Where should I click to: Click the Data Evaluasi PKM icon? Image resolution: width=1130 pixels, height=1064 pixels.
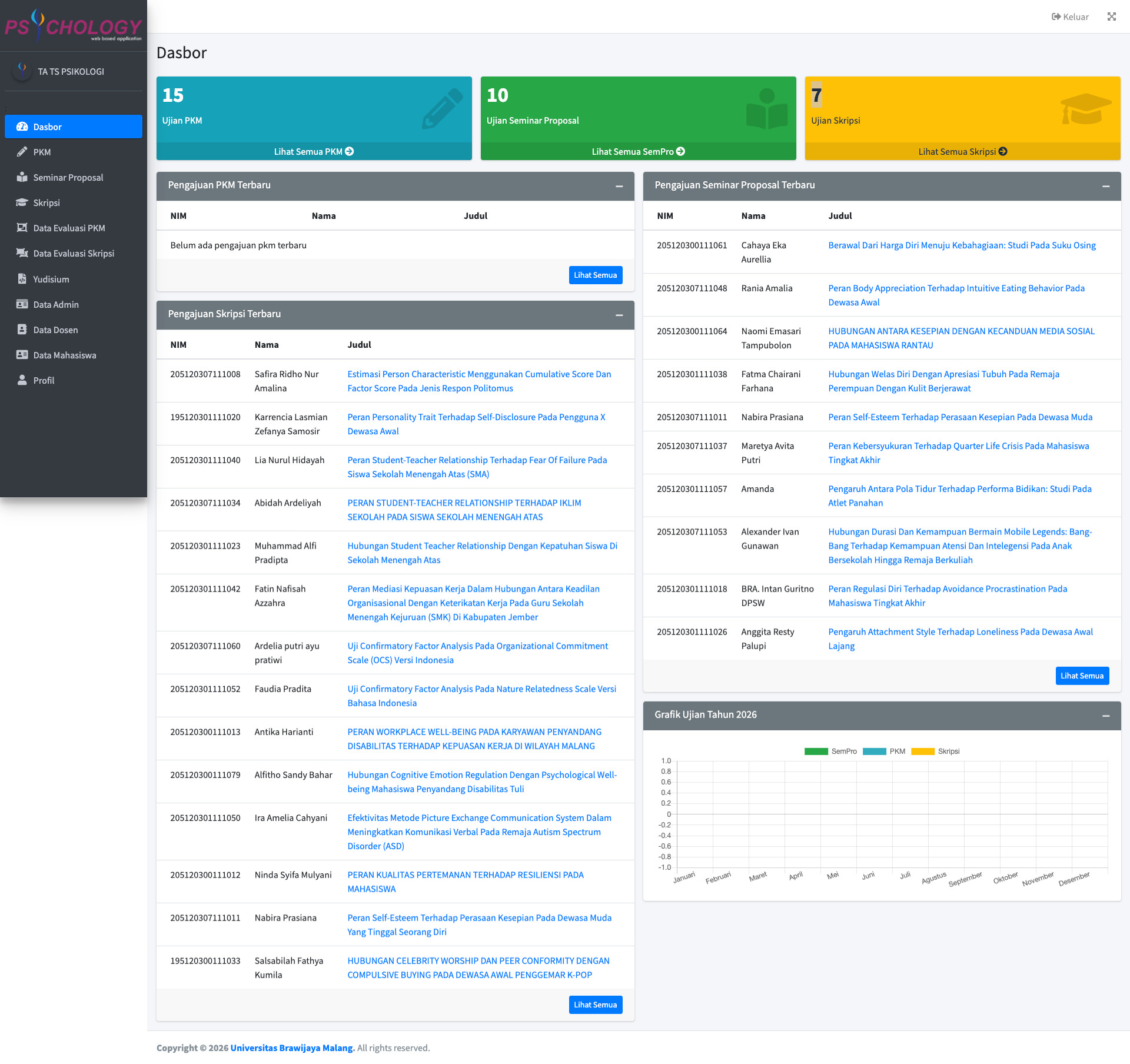tap(22, 228)
